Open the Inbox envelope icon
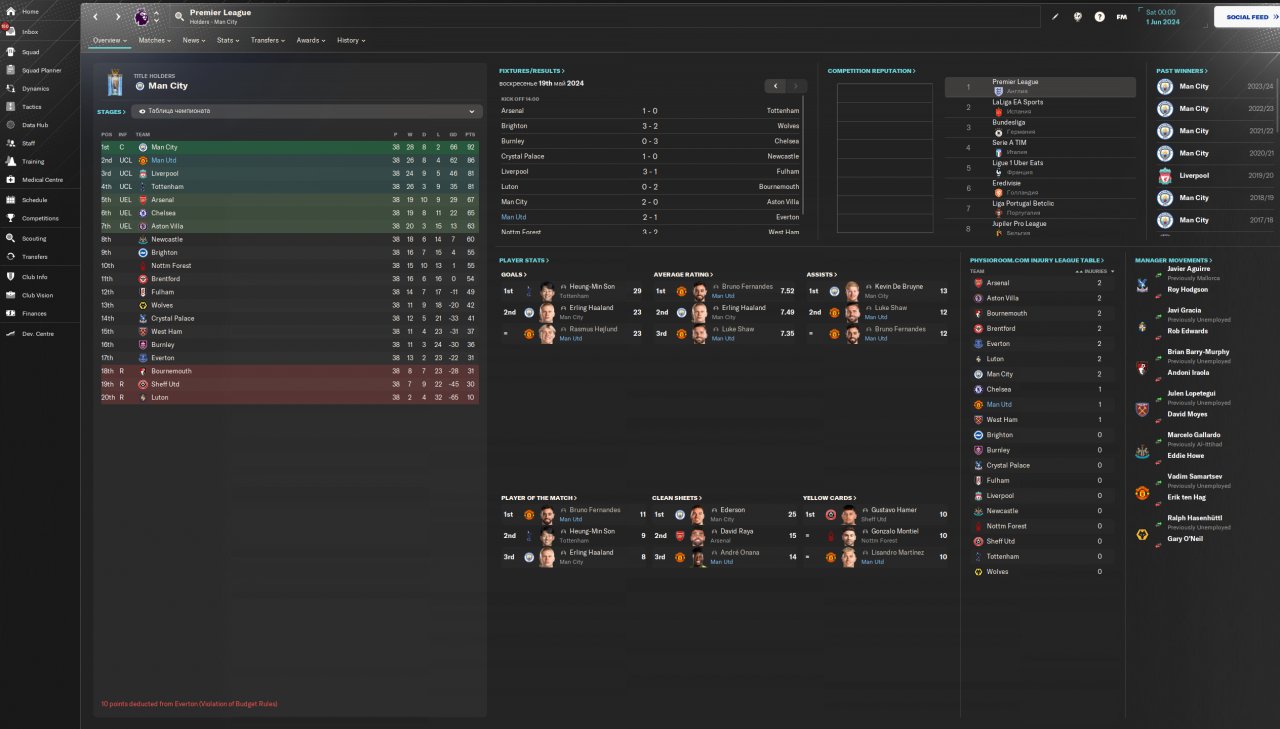 10,32
